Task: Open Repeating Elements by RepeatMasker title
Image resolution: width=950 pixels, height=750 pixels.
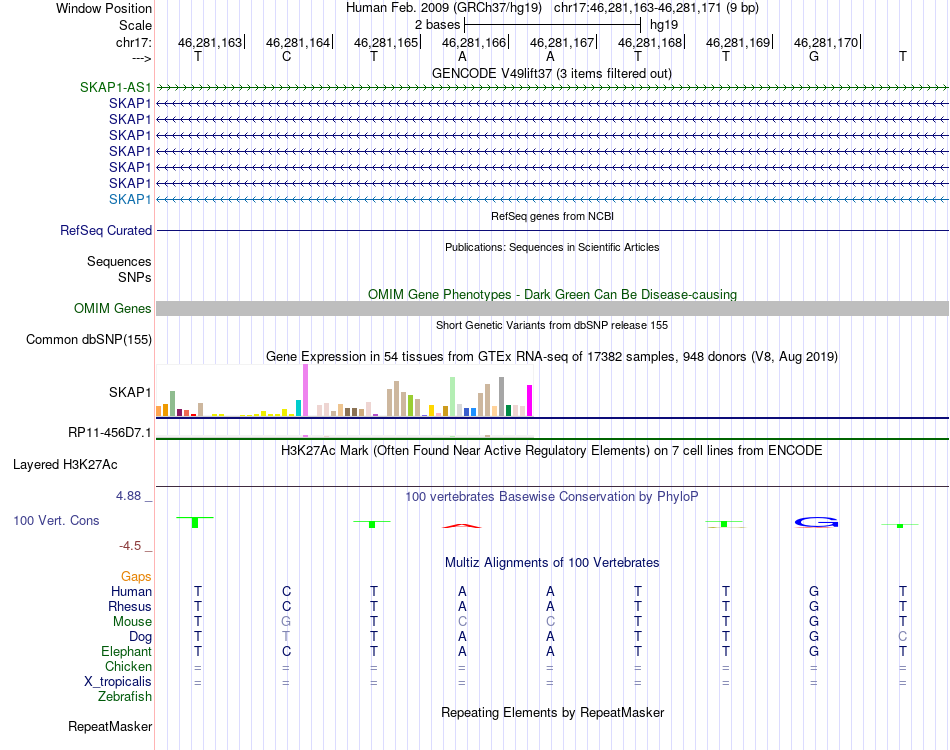Action: [552, 712]
